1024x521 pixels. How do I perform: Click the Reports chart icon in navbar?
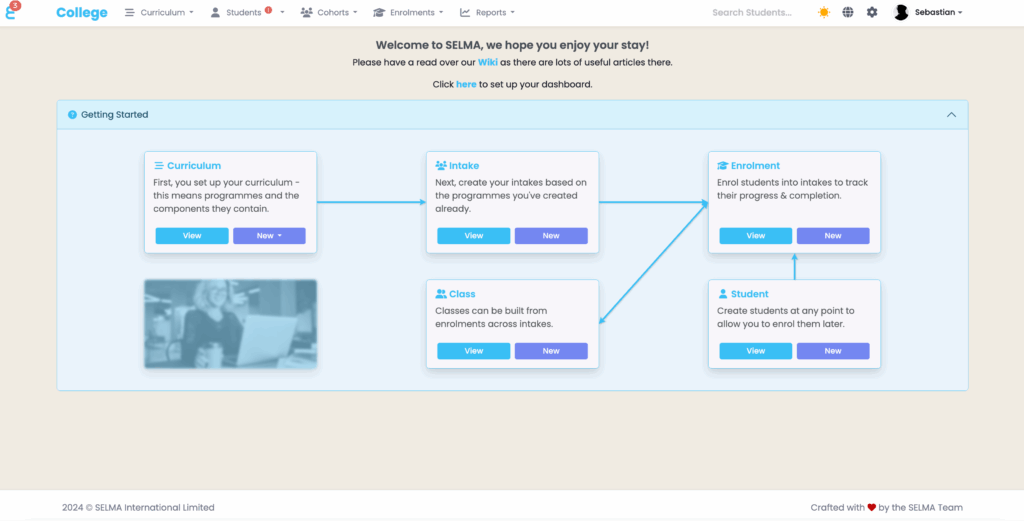point(465,12)
